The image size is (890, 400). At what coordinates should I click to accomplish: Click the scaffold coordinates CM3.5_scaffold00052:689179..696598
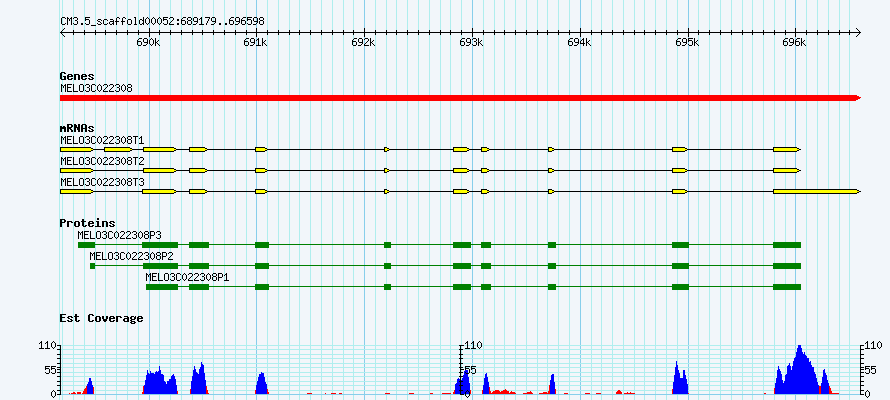coord(162,21)
